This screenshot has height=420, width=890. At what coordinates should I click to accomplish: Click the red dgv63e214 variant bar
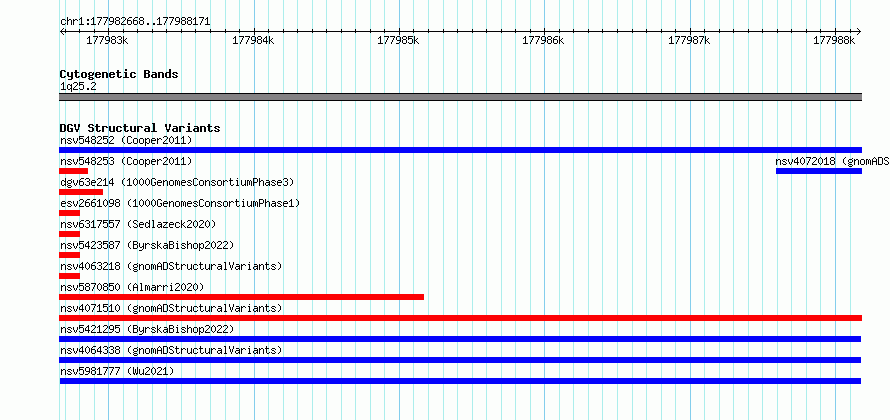81,192
